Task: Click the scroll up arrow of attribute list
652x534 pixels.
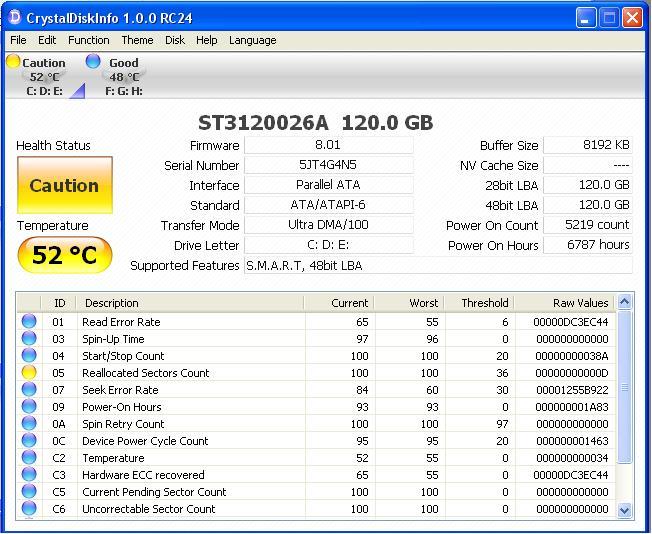Action: coord(625,302)
